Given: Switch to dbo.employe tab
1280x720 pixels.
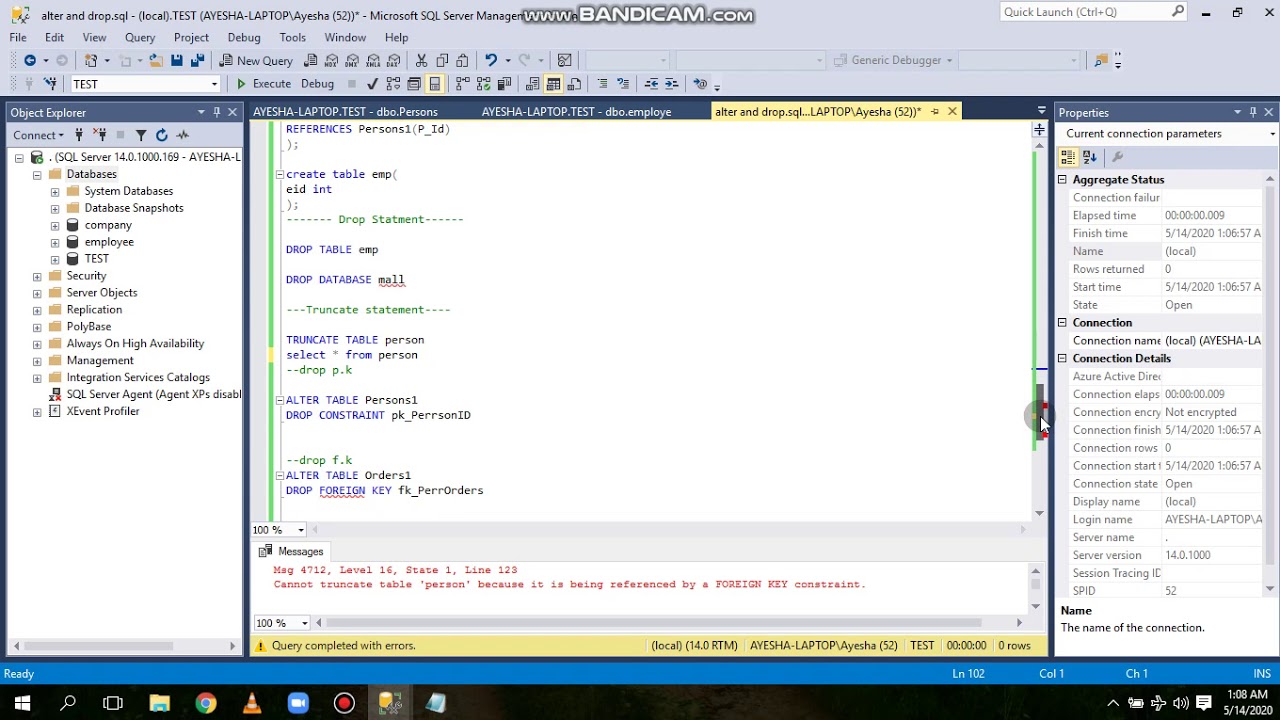Looking at the screenshot, I should click(576, 112).
